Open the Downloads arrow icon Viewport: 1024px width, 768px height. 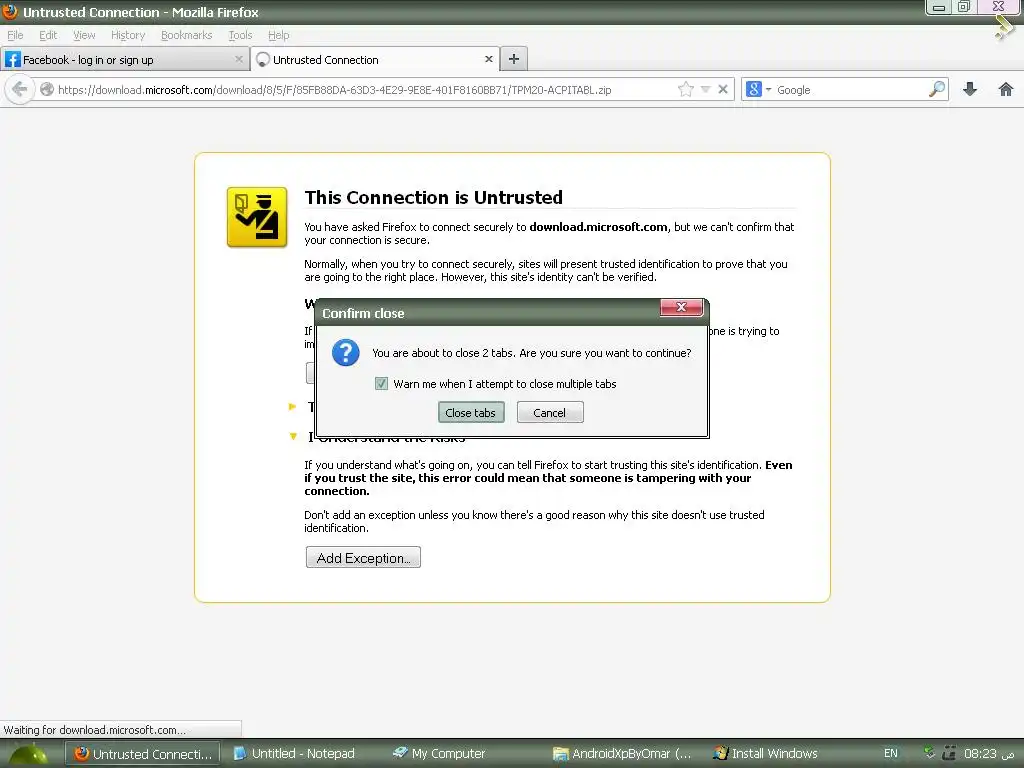point(970,89)
